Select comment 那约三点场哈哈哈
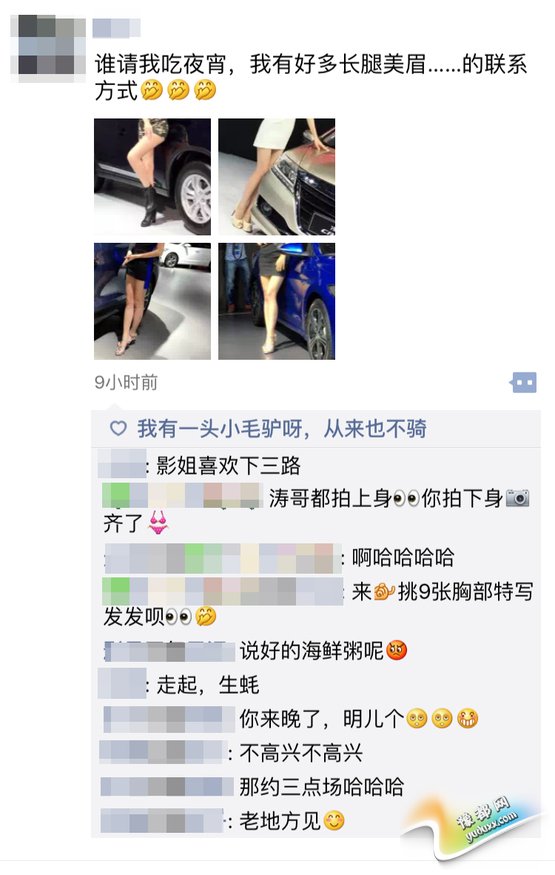 252,787
